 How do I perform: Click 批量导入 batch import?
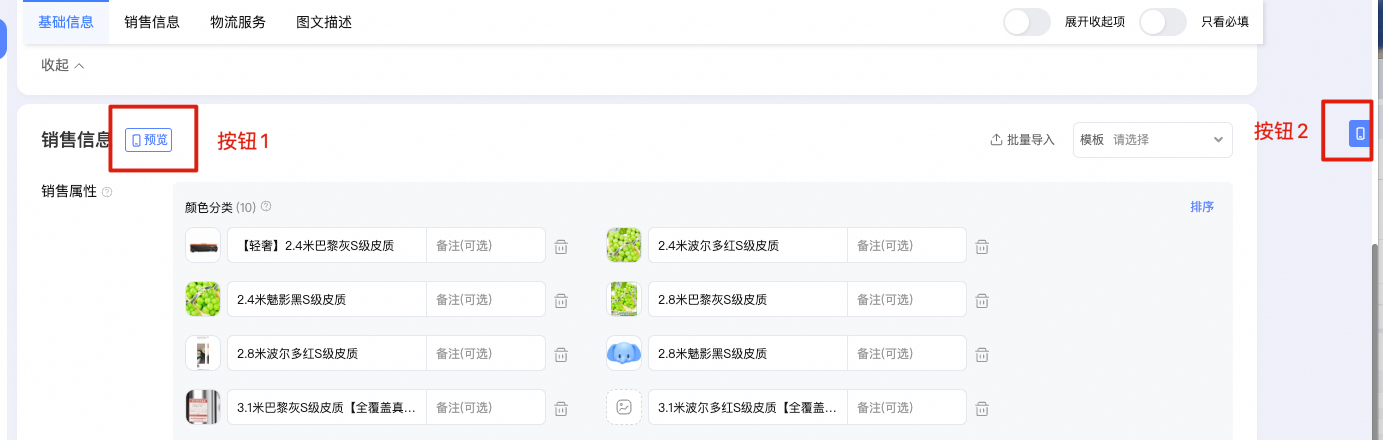pos(1022,140)
